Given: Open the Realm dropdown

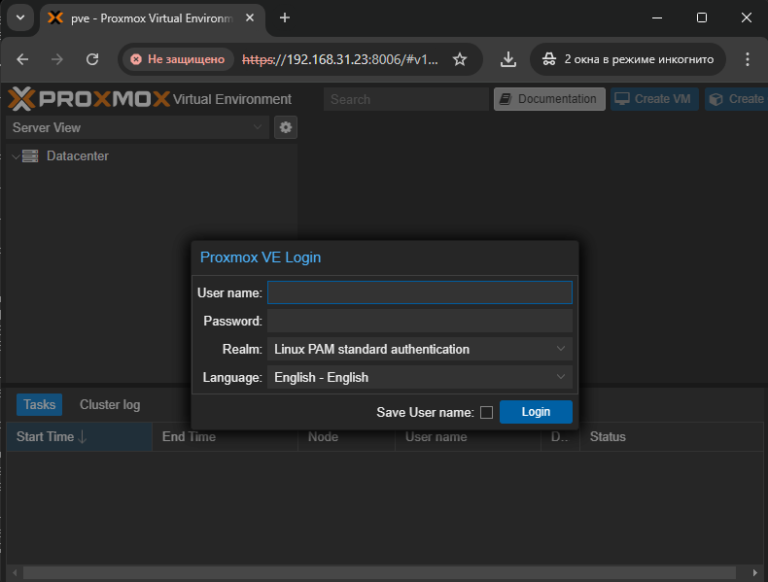Looking at the screenshot, I should click(419, 349).
